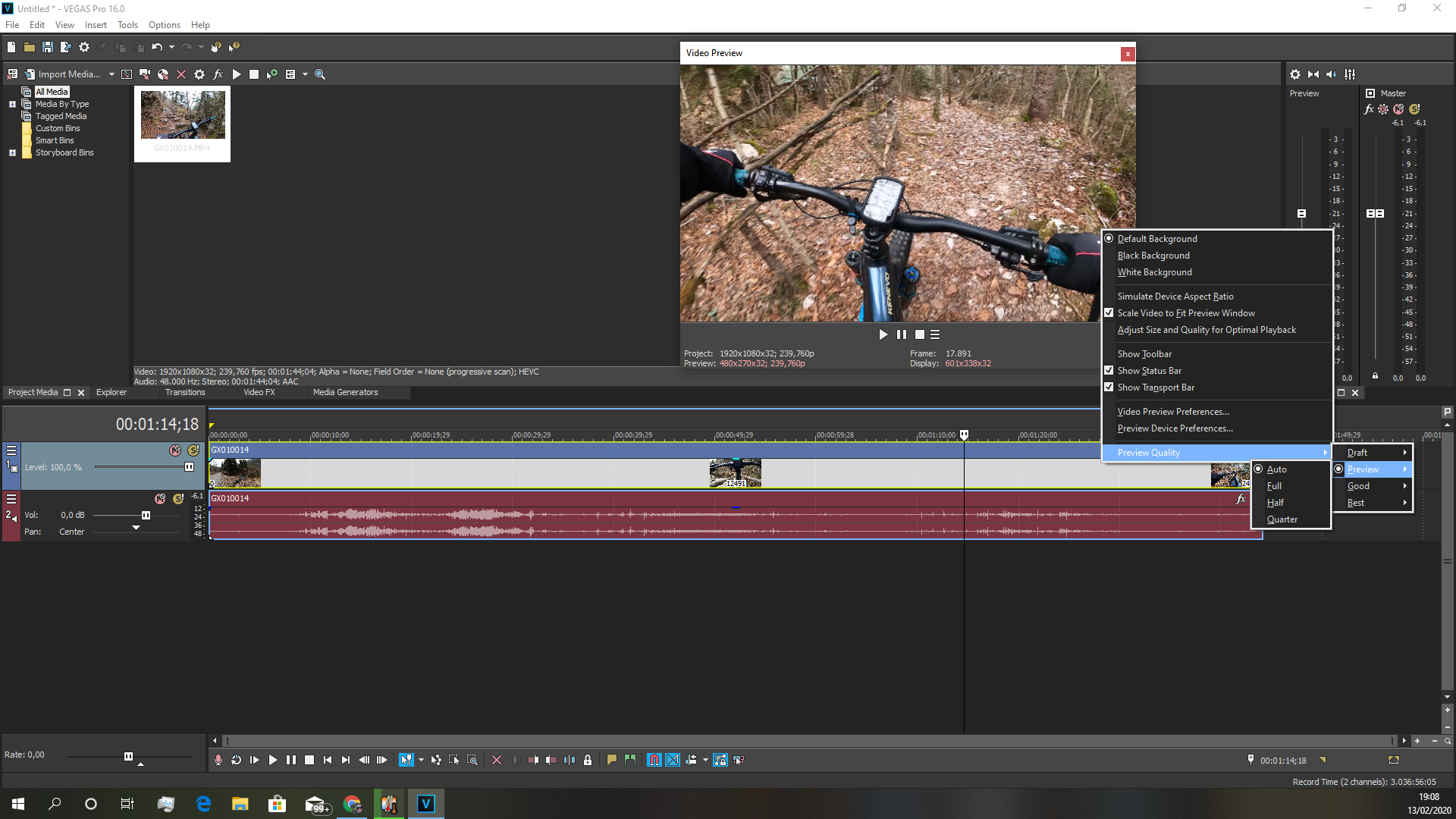This screenshot has height=819, width=1456.
Task: Adjust the playback Rate slider
Action: click(129, 756)
